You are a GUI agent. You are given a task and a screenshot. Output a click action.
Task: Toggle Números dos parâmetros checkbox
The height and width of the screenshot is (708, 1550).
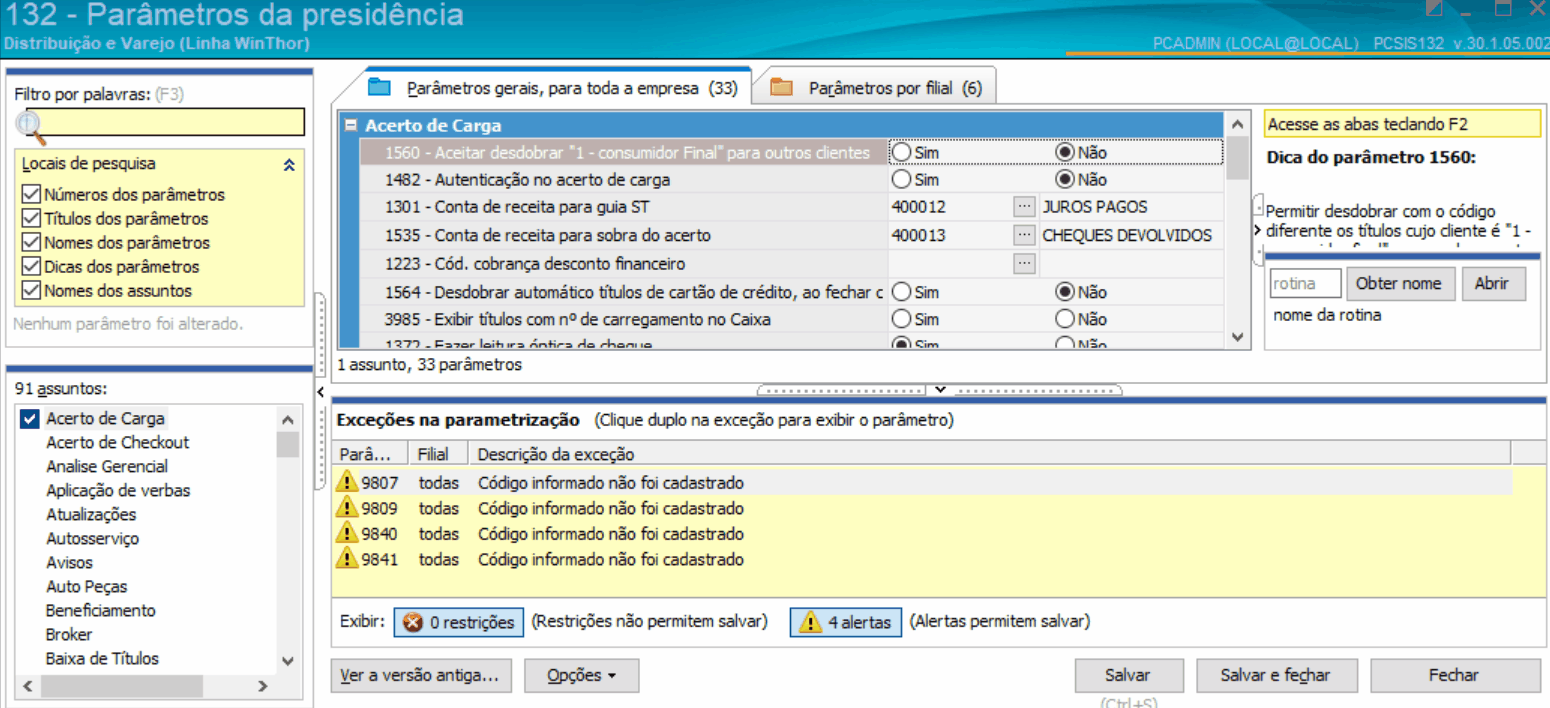(x=31, y=195)
